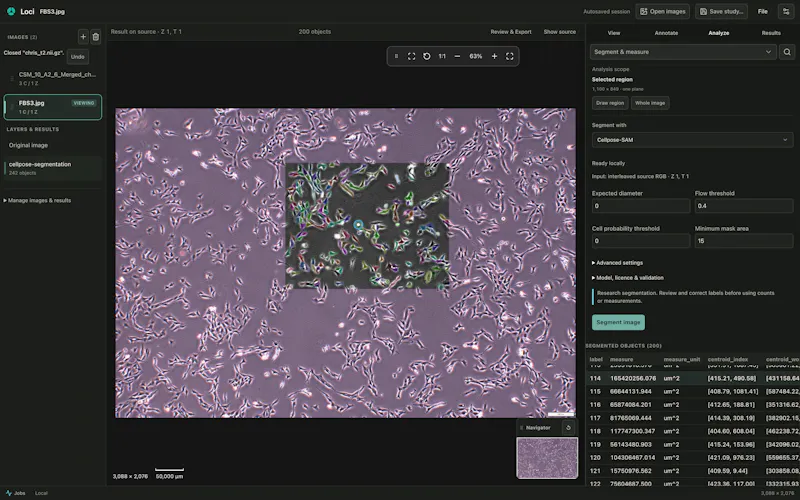Click the Flow threshold field
800x500 pixels.
click(x=744, y=206)
